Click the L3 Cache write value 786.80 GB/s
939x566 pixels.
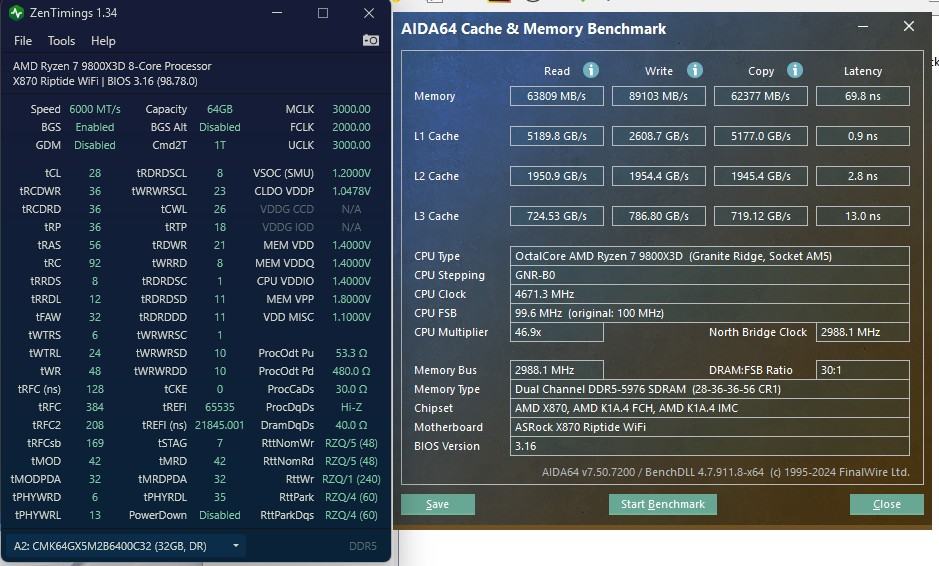coord(658,216)
